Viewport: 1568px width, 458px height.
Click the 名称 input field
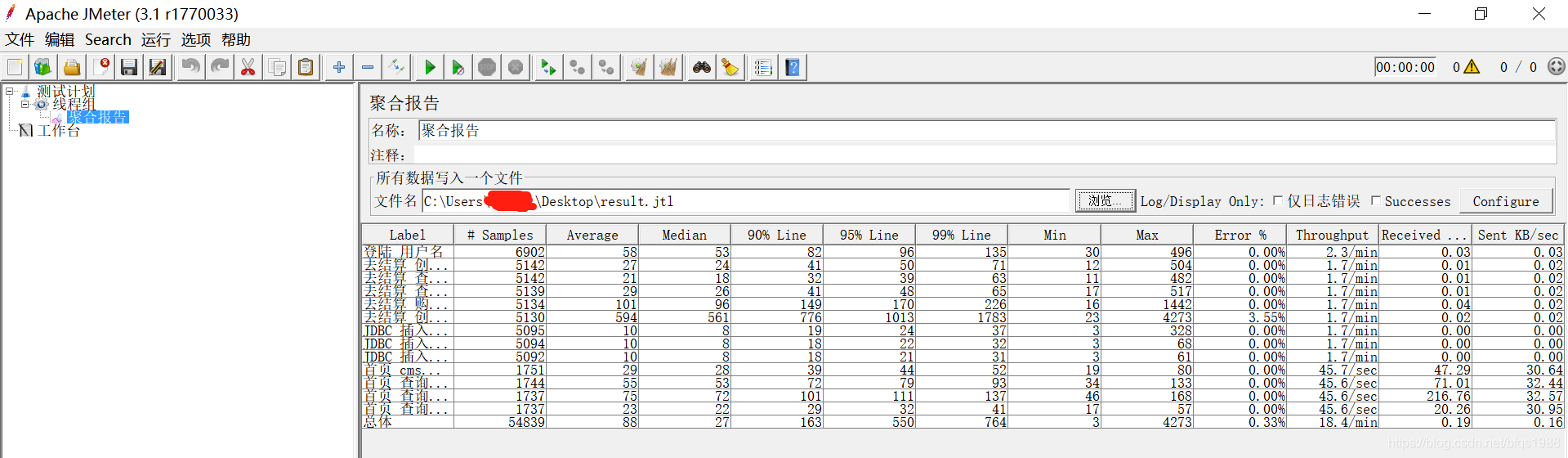(986, 130)
